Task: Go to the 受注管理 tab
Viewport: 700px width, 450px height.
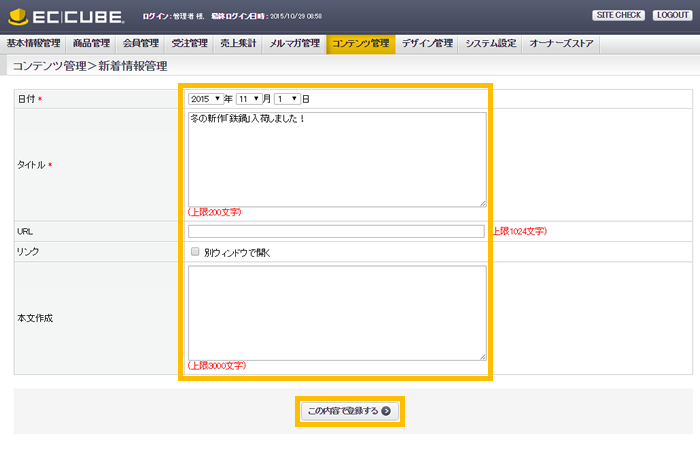Action: [x=189, y=43]
